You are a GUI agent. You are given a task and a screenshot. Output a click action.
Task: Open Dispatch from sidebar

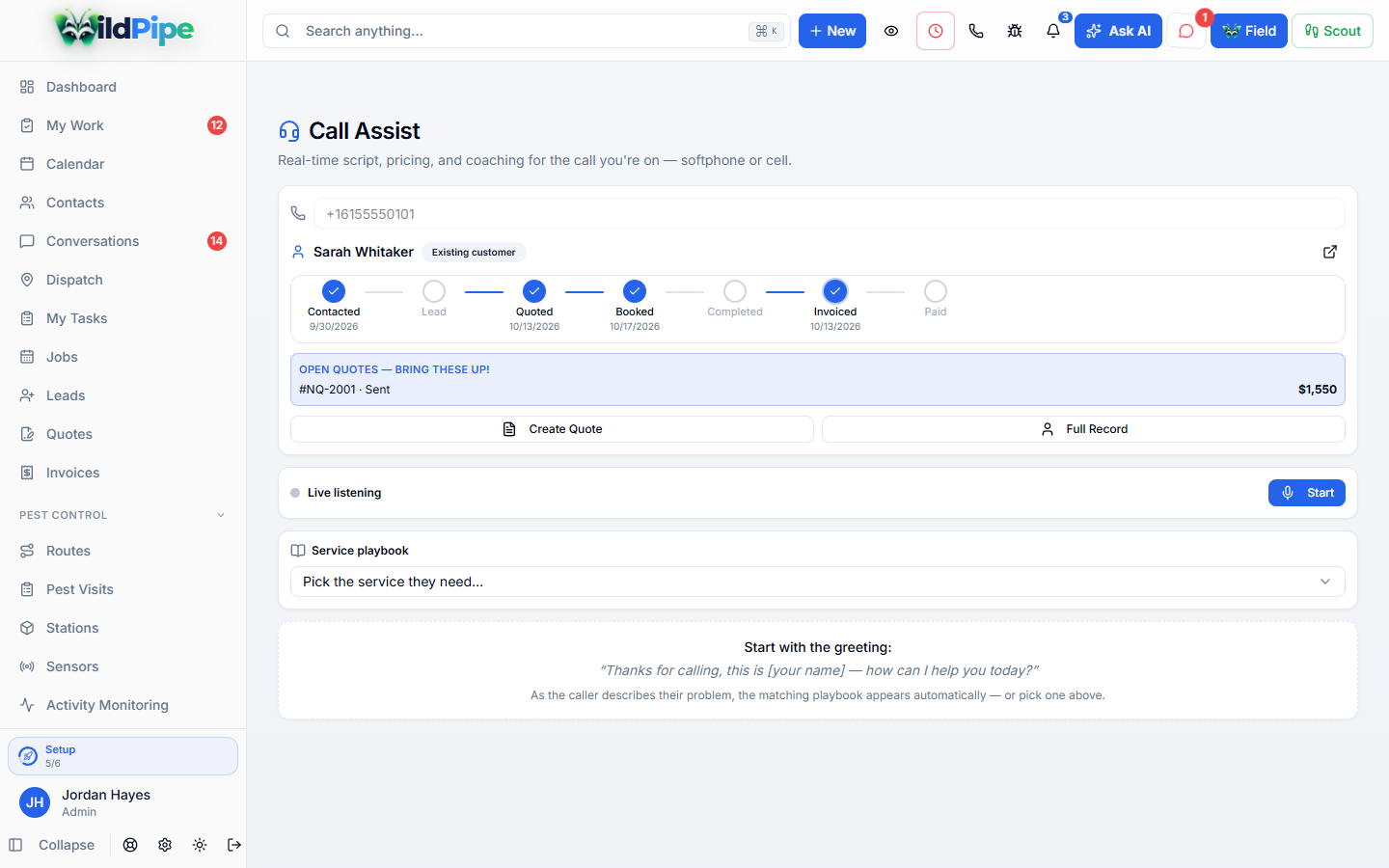(x=123, y=280)
